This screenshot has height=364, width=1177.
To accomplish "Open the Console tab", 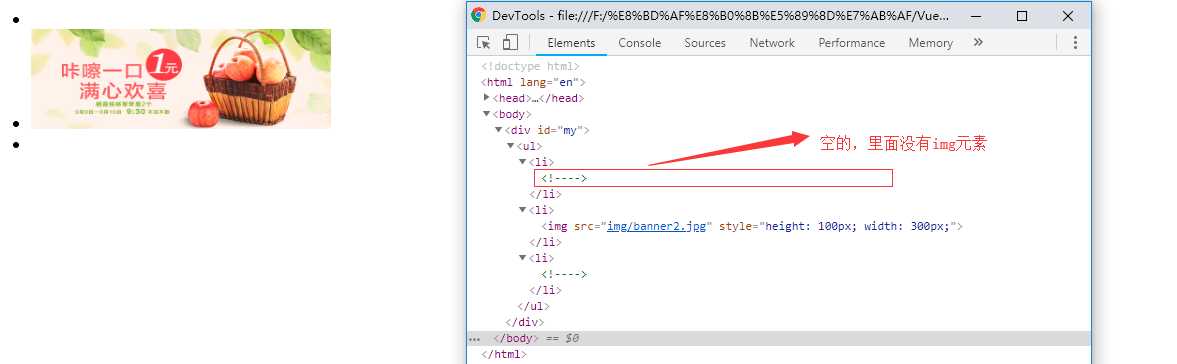I will 640,43.
